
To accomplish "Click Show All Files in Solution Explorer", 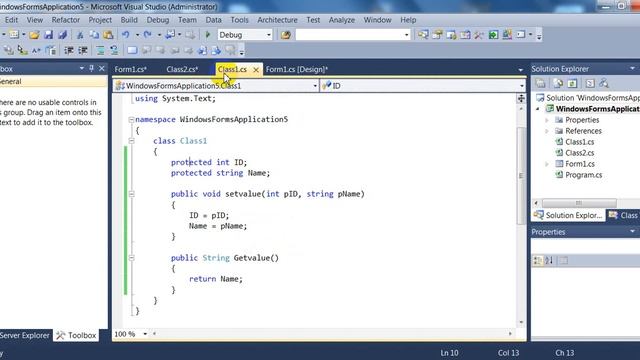I will tap(558, 84).
